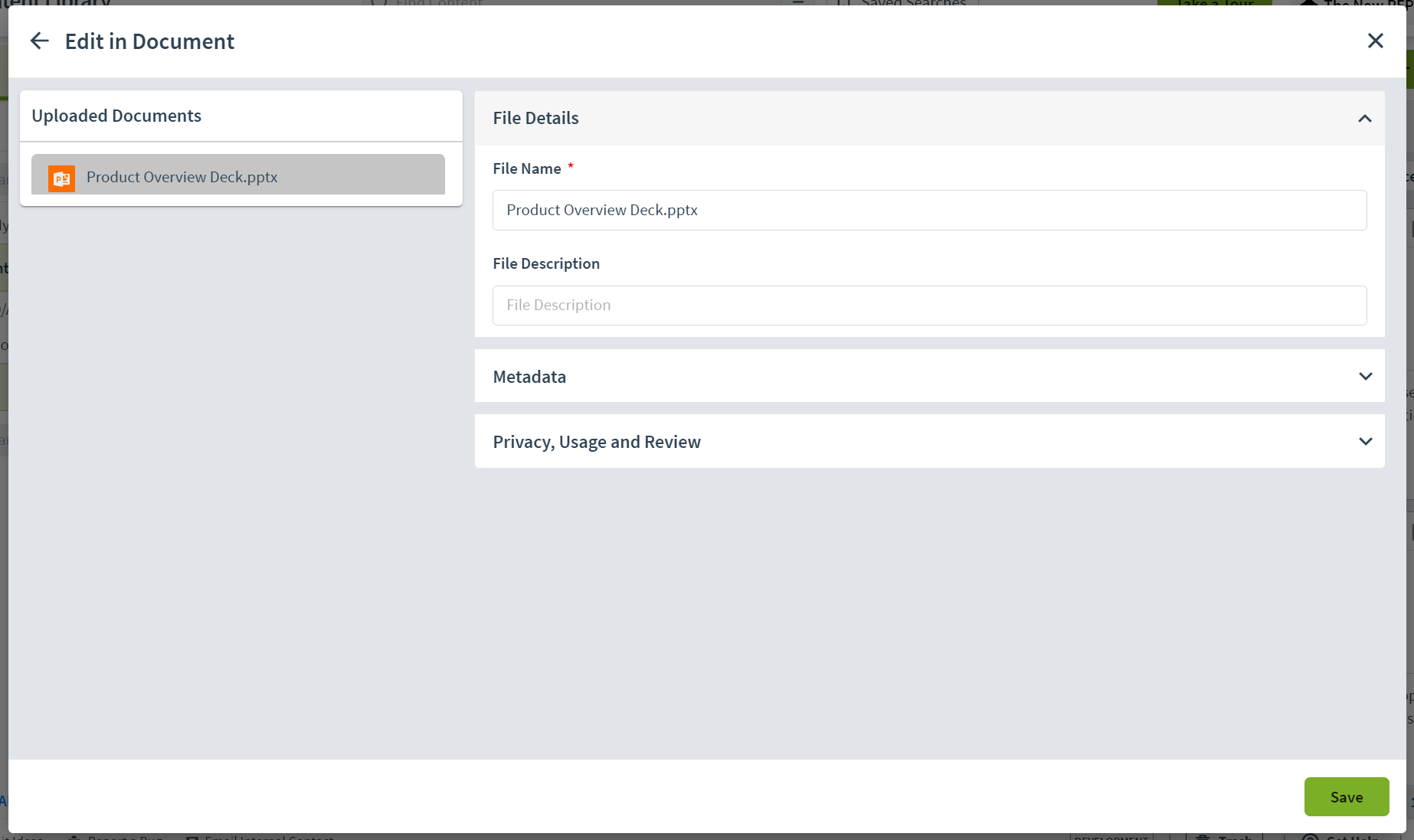Click Saved Searches in the background header
1414x840 pixels.
pos(913,3)
